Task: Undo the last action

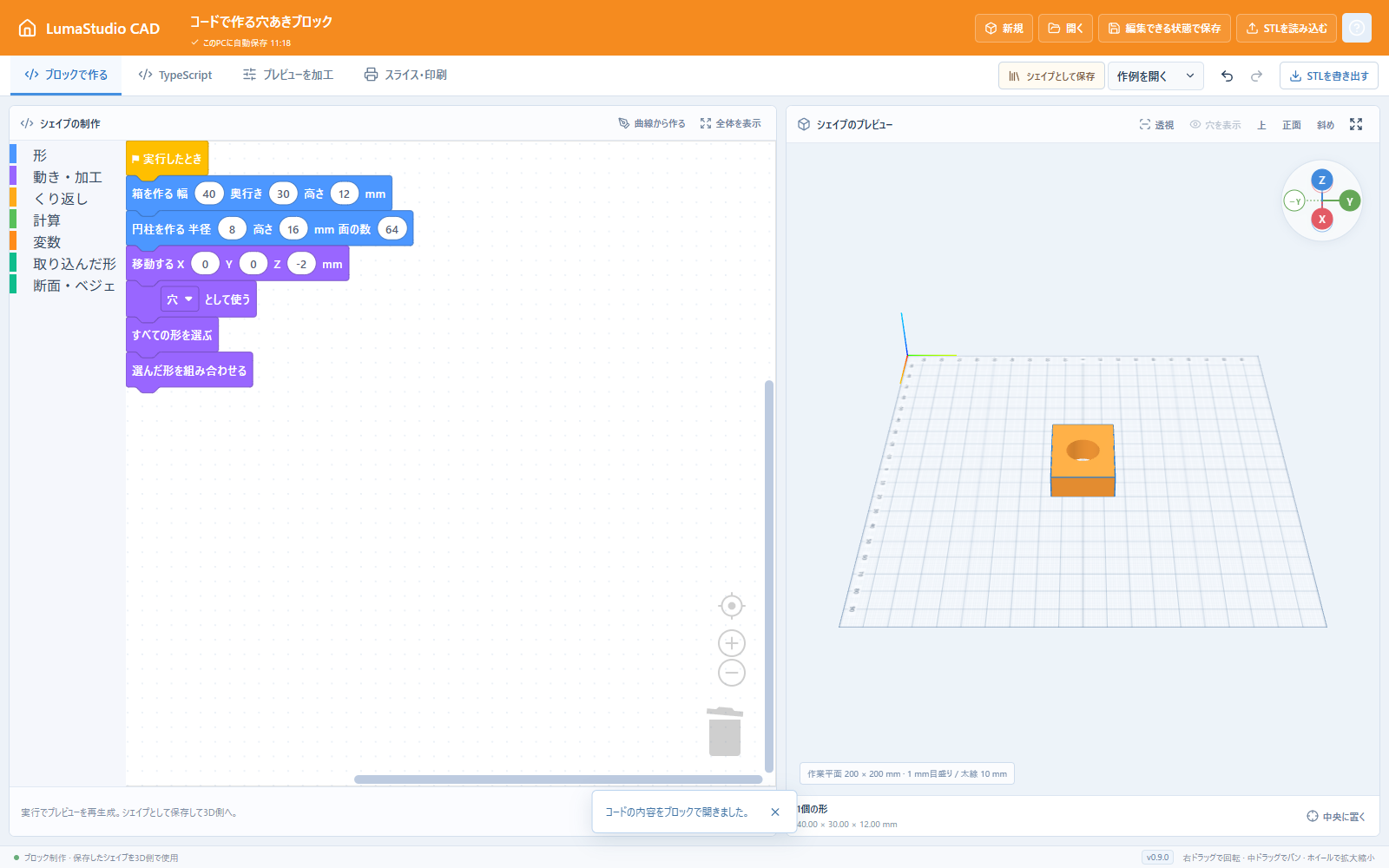Action: [x=1227, y=76]
